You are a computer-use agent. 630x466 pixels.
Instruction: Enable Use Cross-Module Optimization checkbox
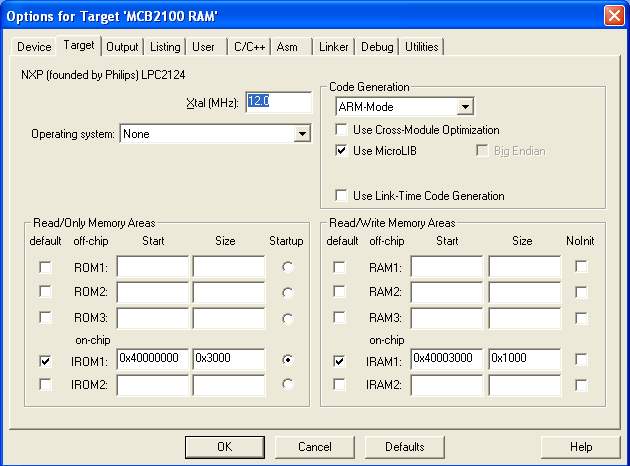tap(342, 130)
